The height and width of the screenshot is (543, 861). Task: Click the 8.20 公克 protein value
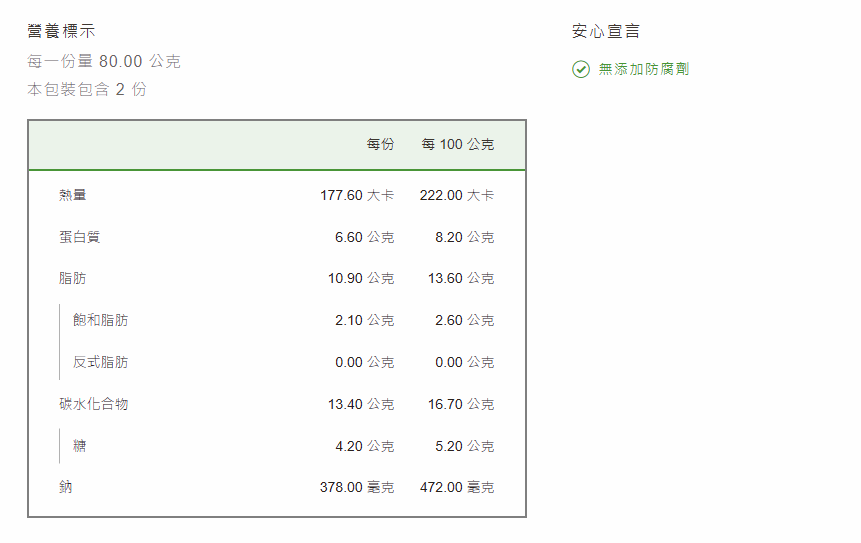(464, 237)
